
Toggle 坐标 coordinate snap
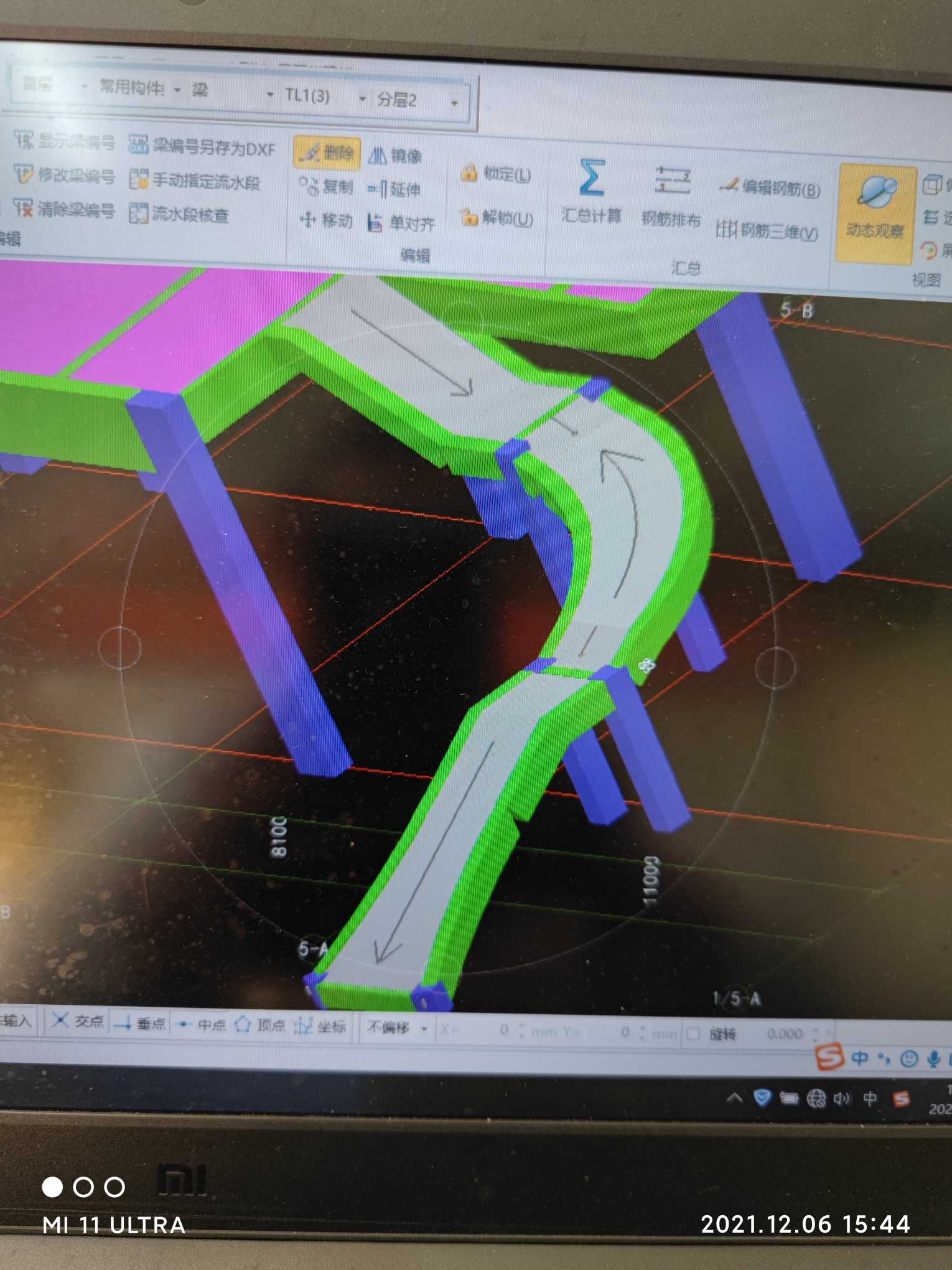(320, 1026)
